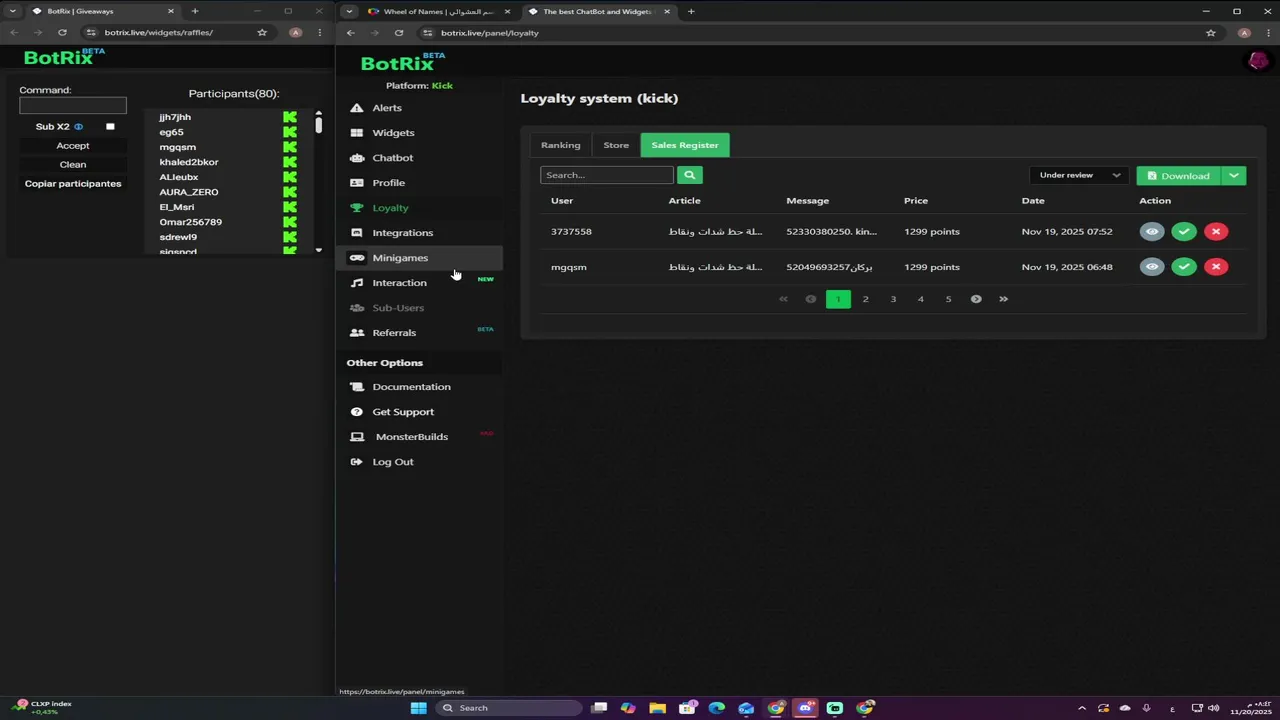Open File Explorer from the taskbar

click(x=657, y=708)
